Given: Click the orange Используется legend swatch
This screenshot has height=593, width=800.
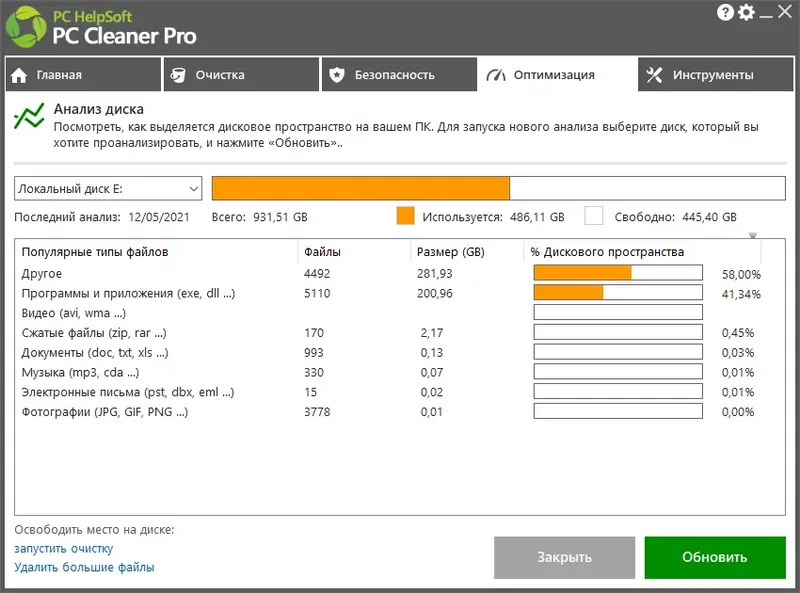Looking at the screenshot, I should click(x=406, y=216).
